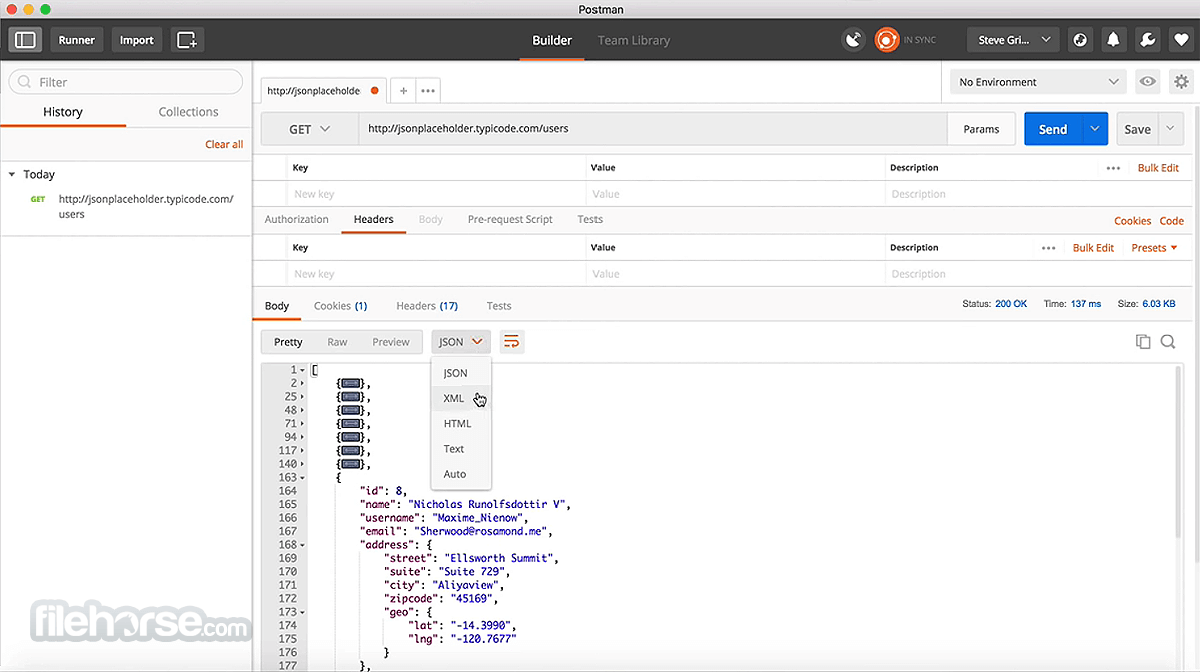Toggle the sidebar with the layout icon

(25, 40)
